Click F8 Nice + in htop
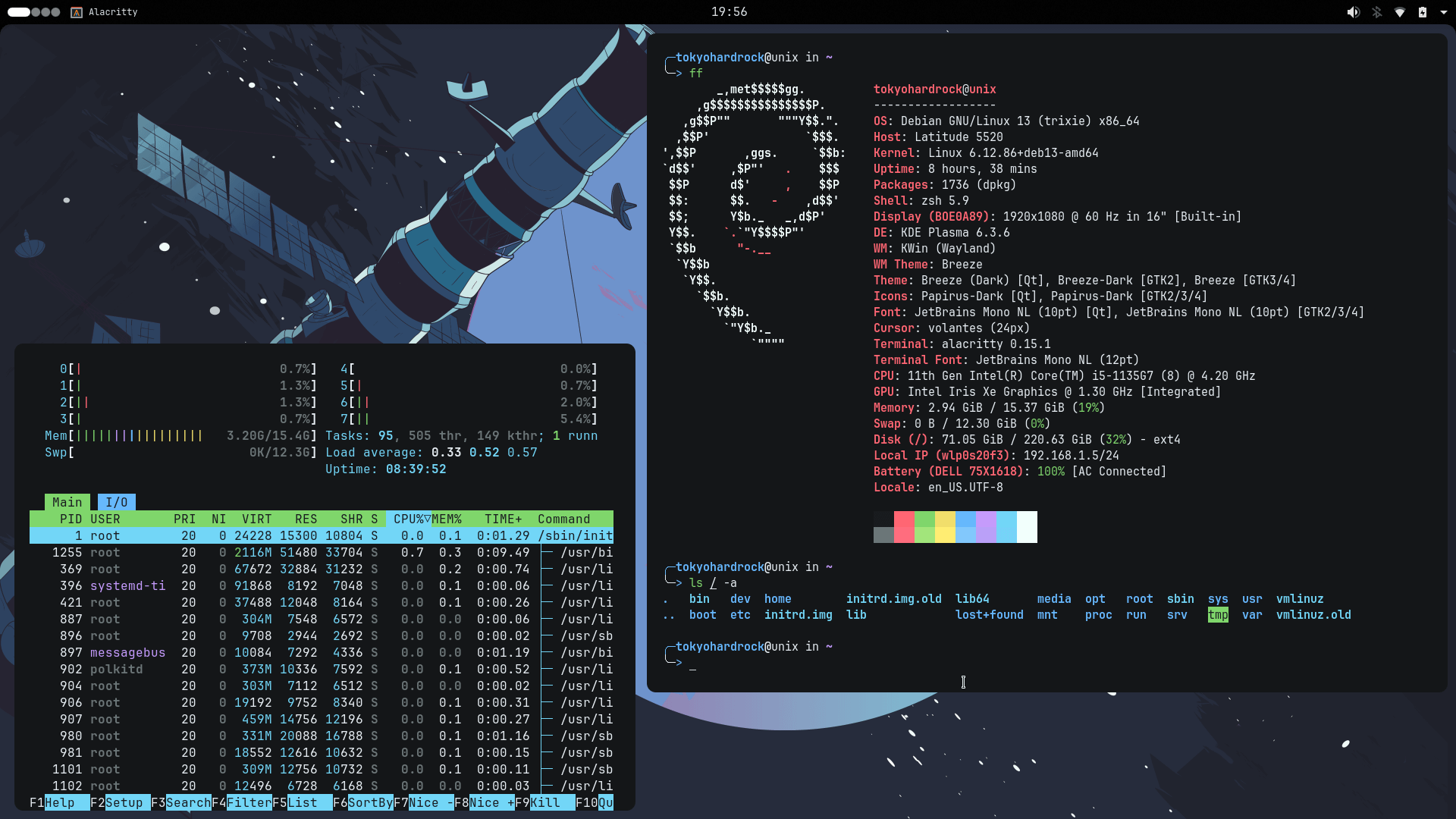The image size is (1456, 819). 484,802
